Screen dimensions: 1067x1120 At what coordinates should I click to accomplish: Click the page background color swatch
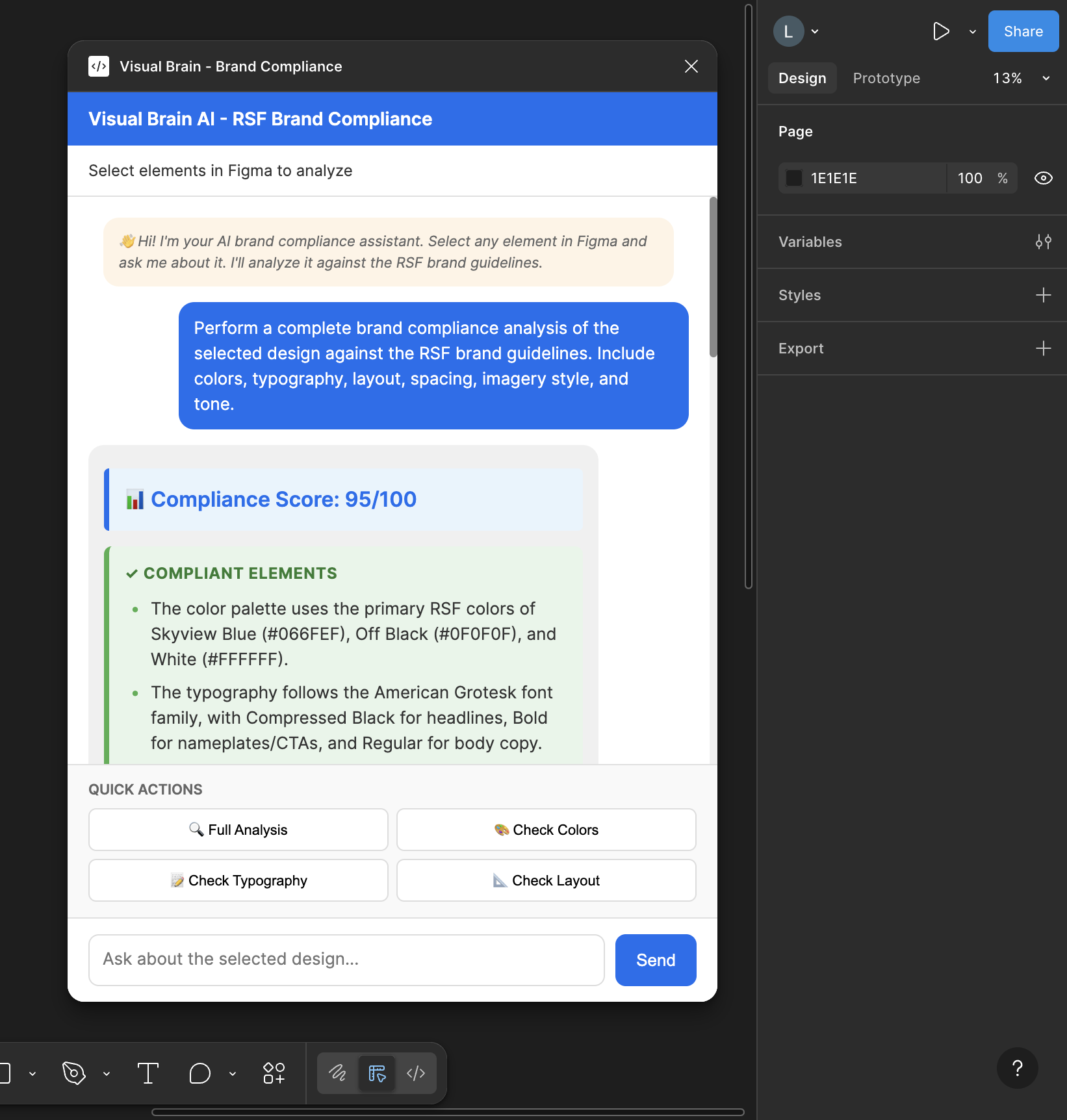pos(794,178)
